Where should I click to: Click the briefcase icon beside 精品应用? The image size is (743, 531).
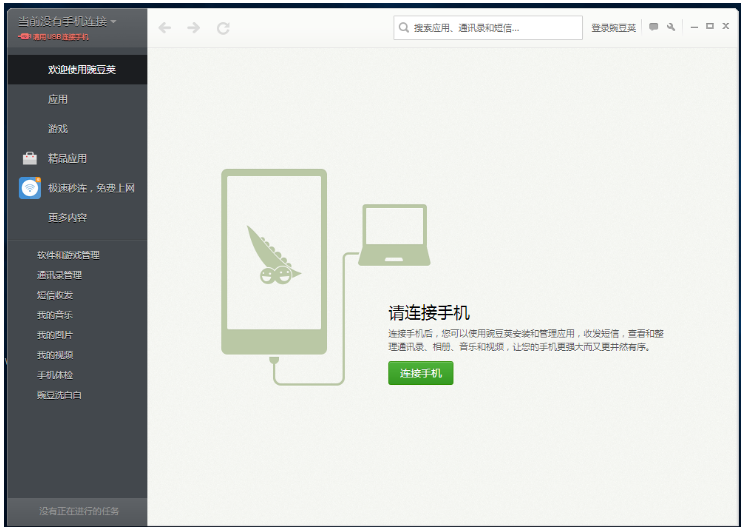point(30,158)
